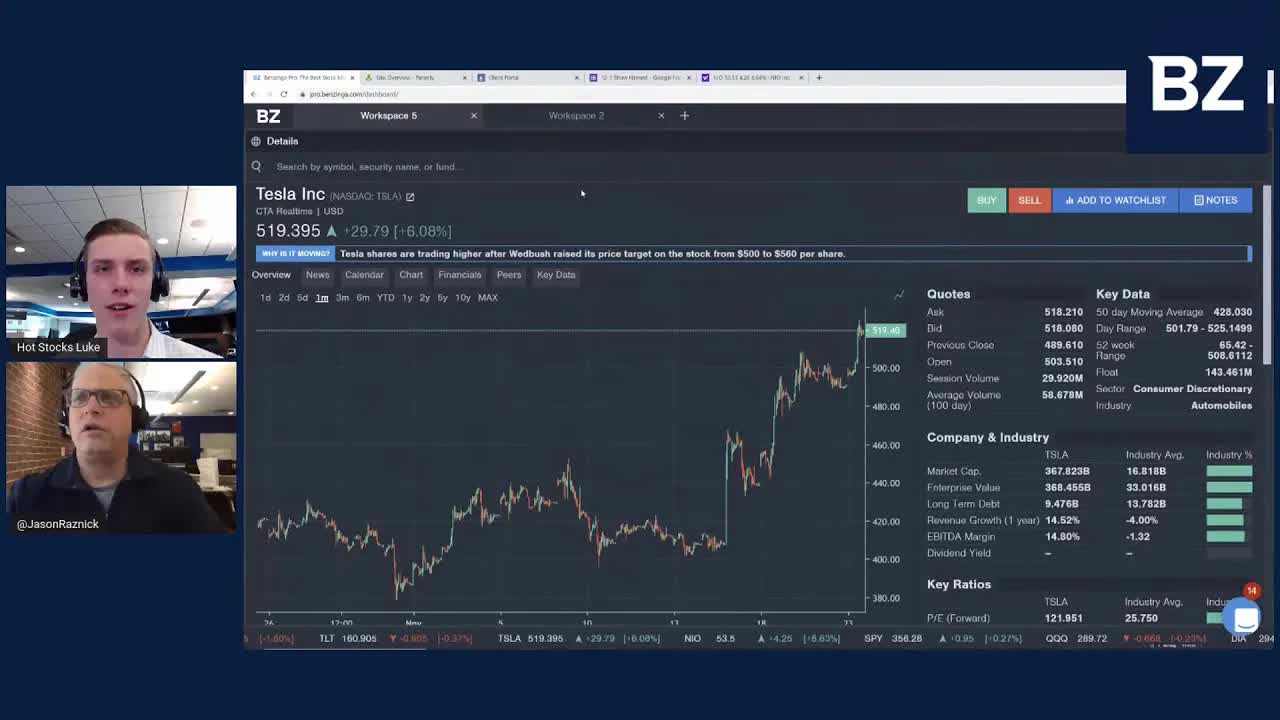Open the chat bubble widget
The image size is (1280, 720).
[1245, 620]
